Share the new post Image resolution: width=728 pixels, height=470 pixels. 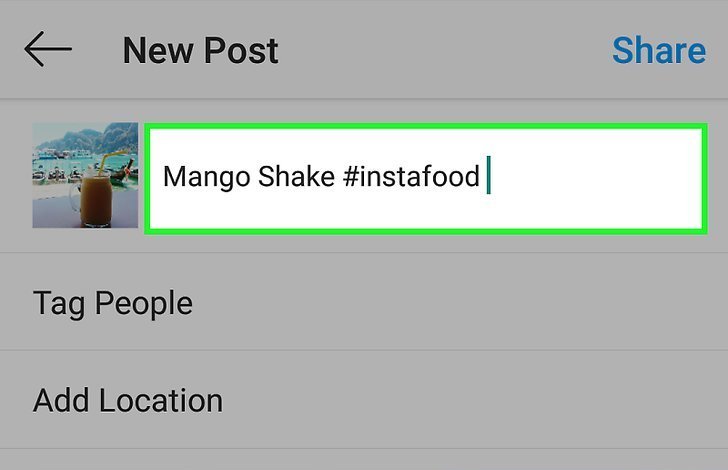(659, 50)
